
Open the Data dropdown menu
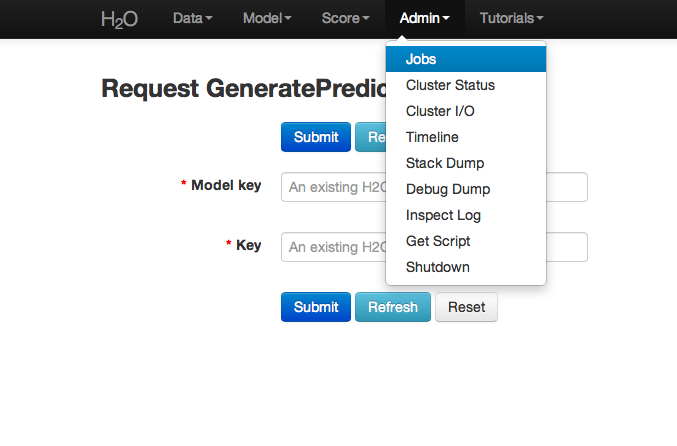point(192,18)
